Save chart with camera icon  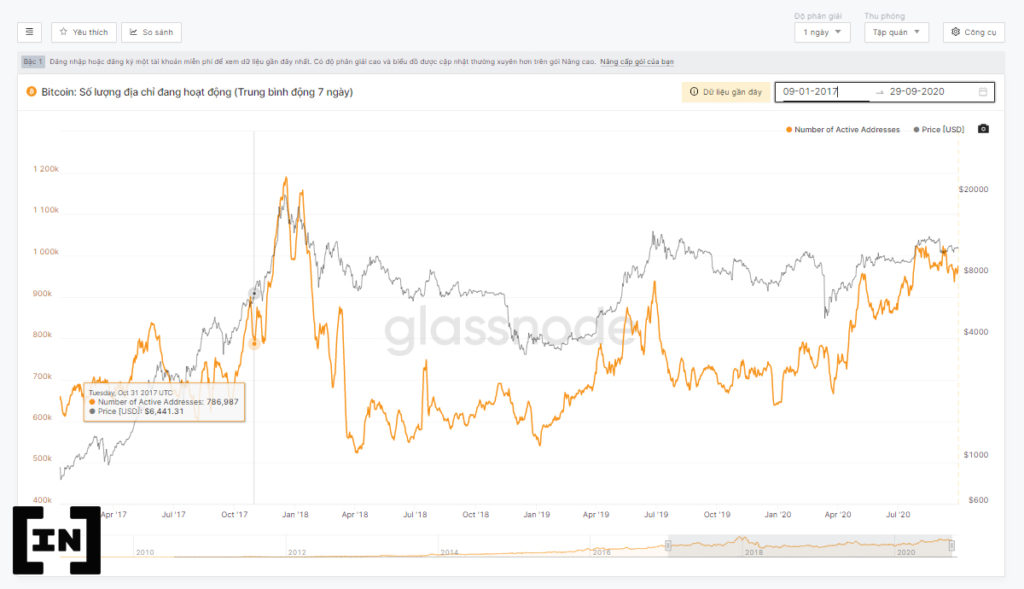tap(983, 129)
